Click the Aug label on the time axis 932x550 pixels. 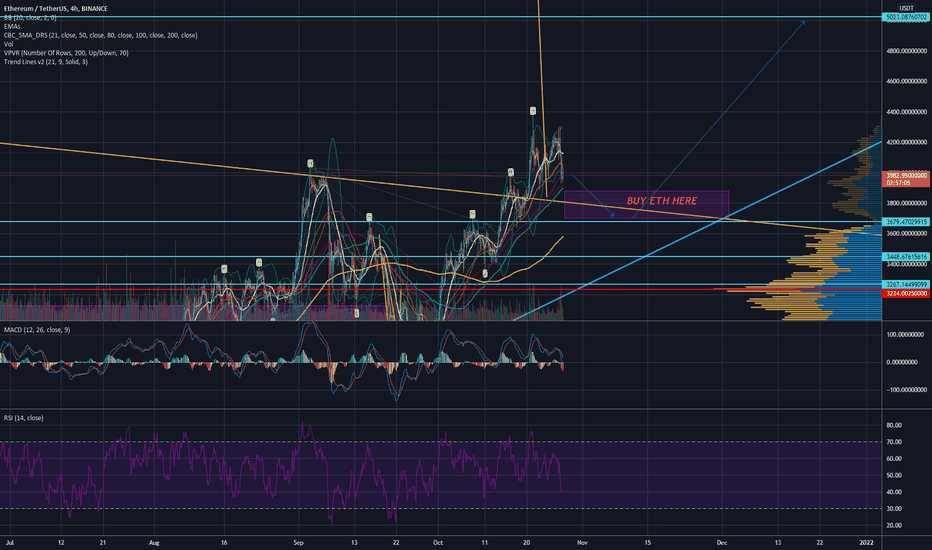tap(155, 542)
